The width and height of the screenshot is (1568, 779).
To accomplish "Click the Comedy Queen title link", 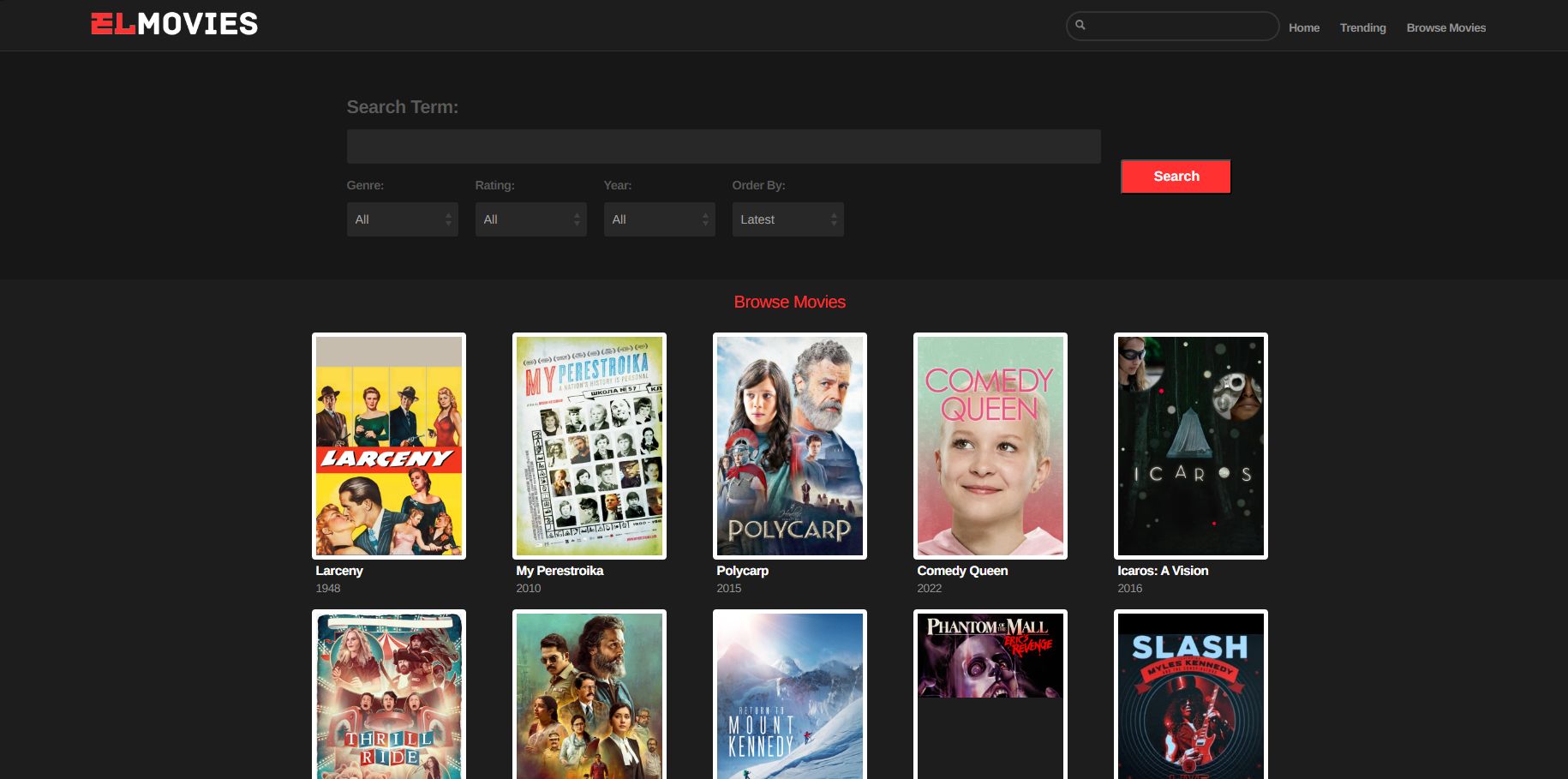I will [962, 571].
